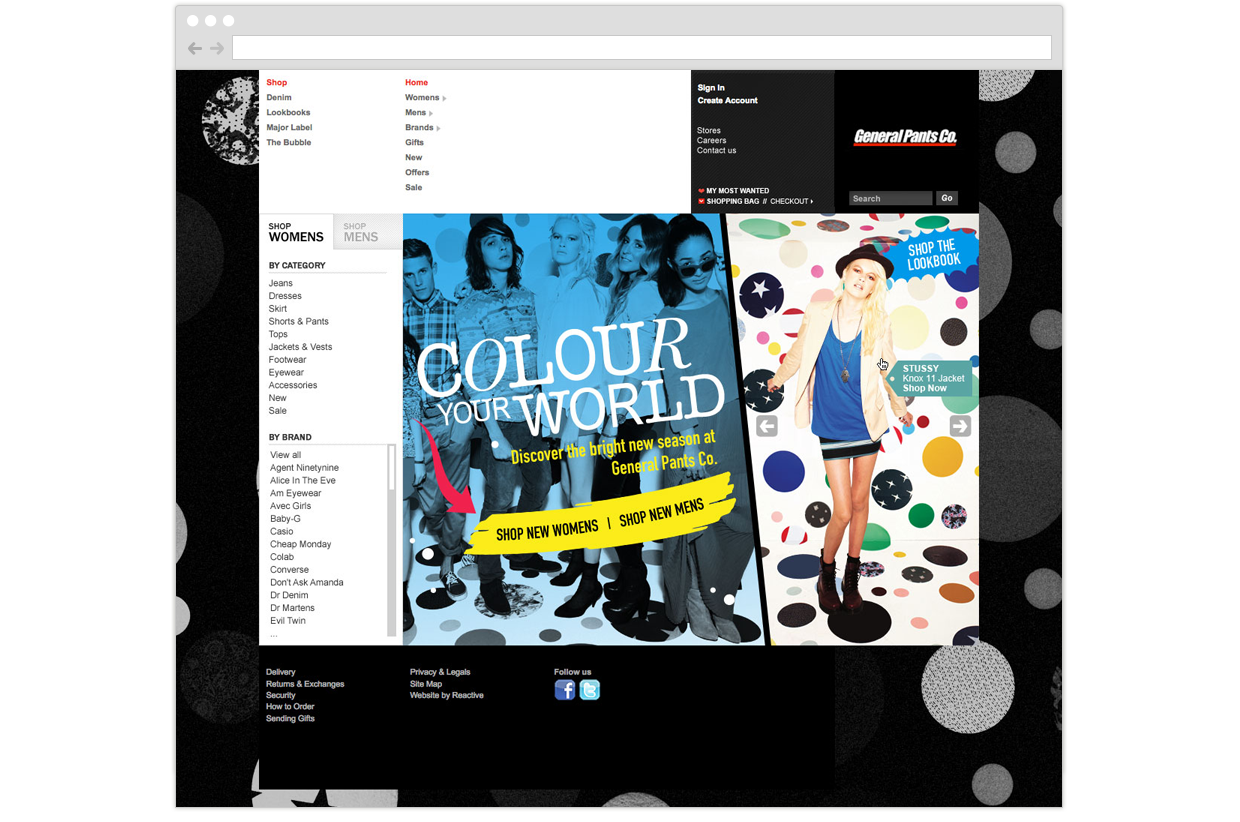Open the Lookbooks menu item
Screen dimensions: 1240x822
click(x=288, y=113)
